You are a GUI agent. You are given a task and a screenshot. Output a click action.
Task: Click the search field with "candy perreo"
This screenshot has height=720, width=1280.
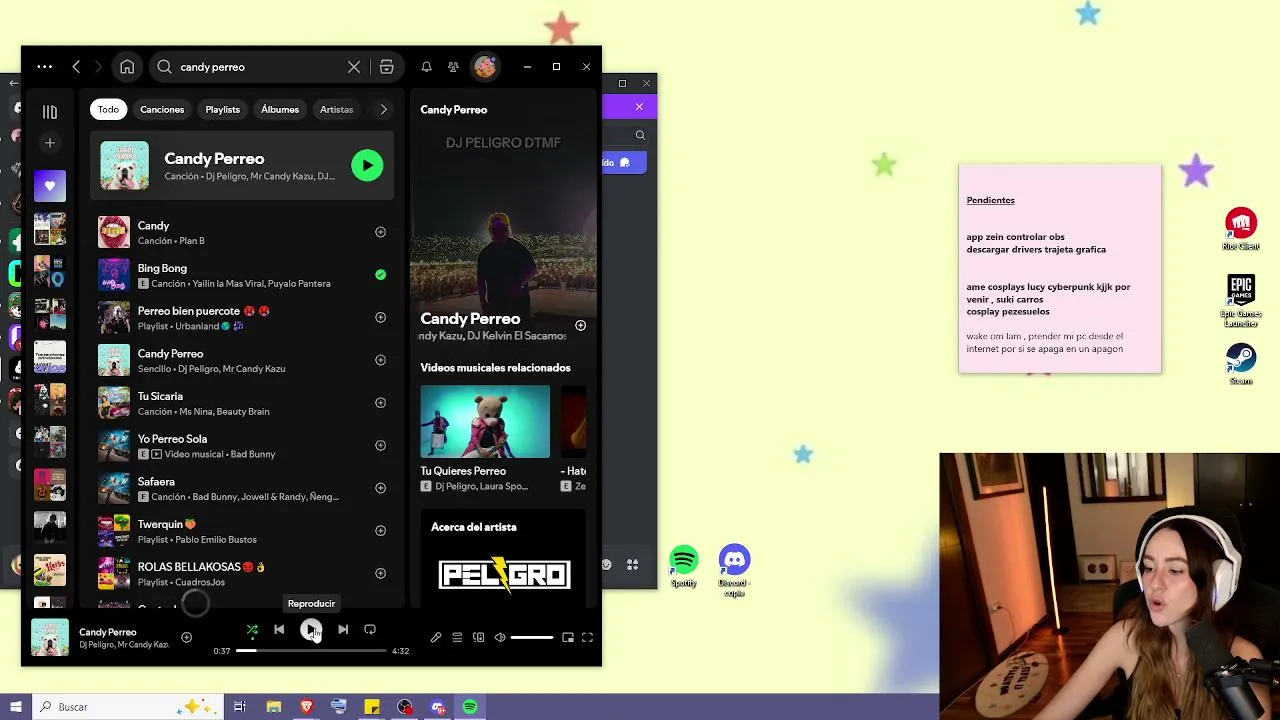pos(258,67)
